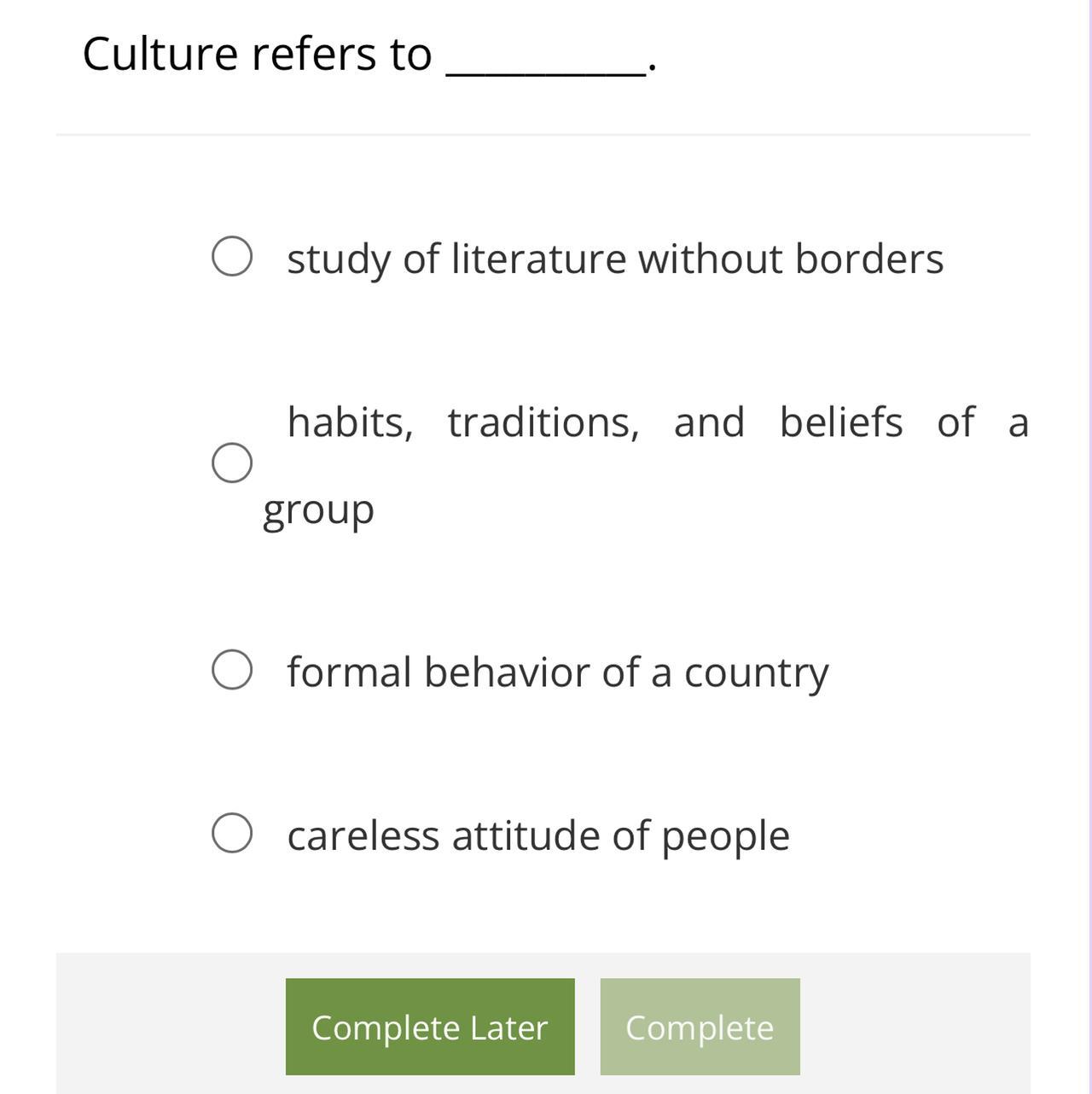Click the horizontal divider below the question

click(543, 135)
